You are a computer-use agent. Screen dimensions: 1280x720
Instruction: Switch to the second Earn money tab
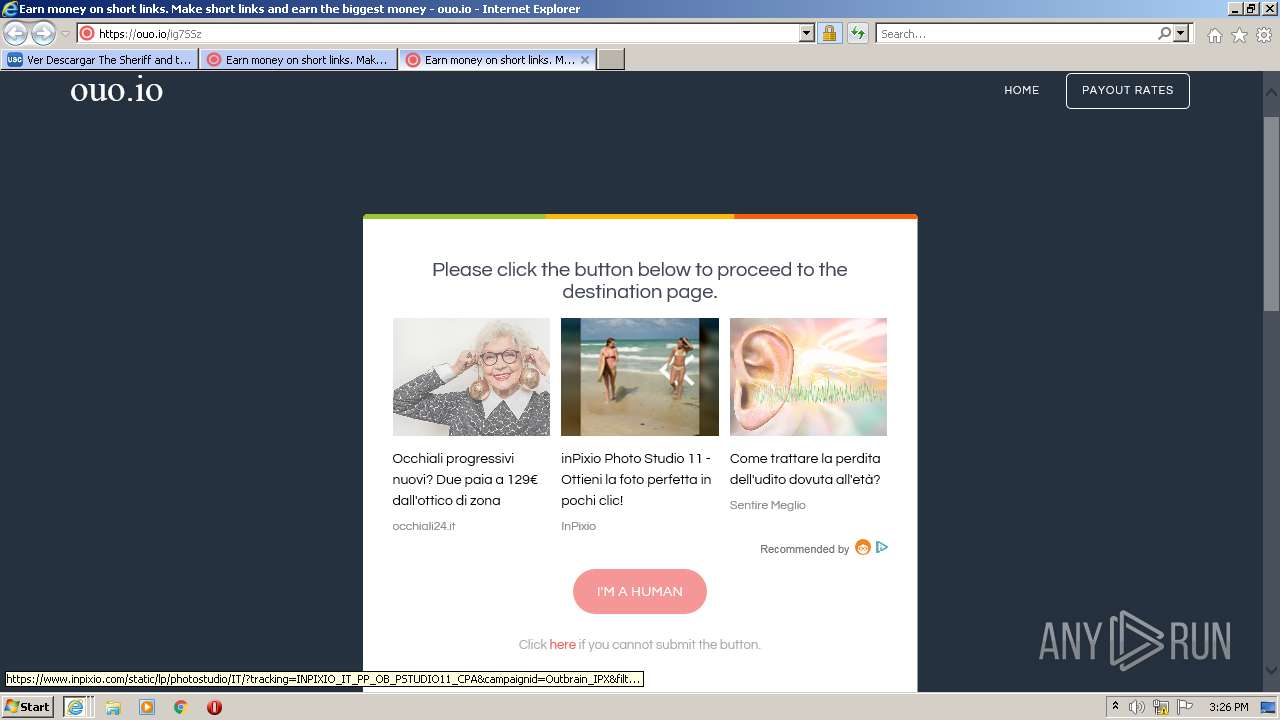click(x=299, y=60)
